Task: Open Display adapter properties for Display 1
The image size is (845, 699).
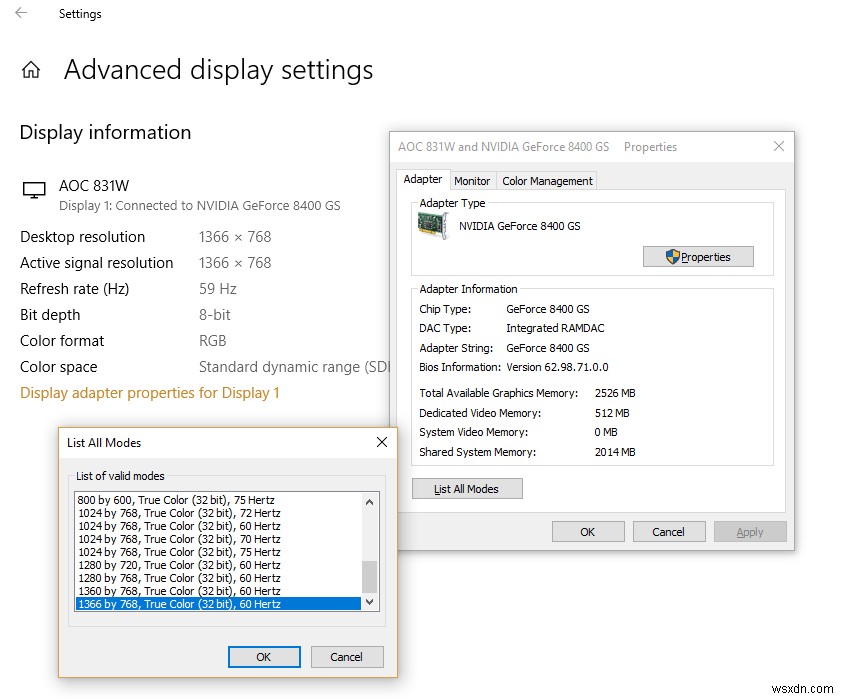Action: [x=149, y=392]
